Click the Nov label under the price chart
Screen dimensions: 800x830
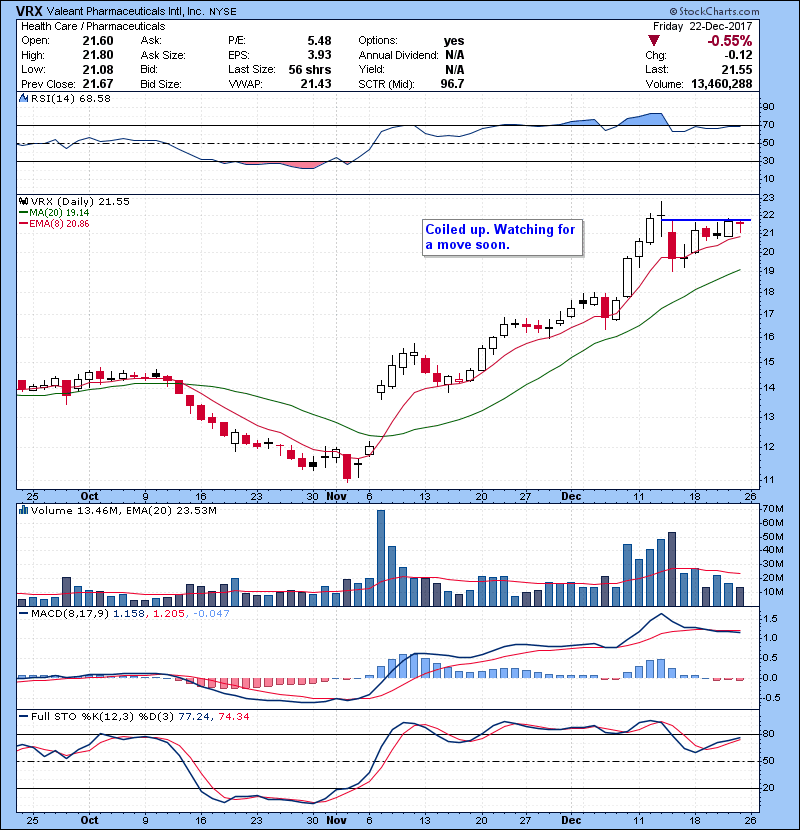[x=336, y=497]
